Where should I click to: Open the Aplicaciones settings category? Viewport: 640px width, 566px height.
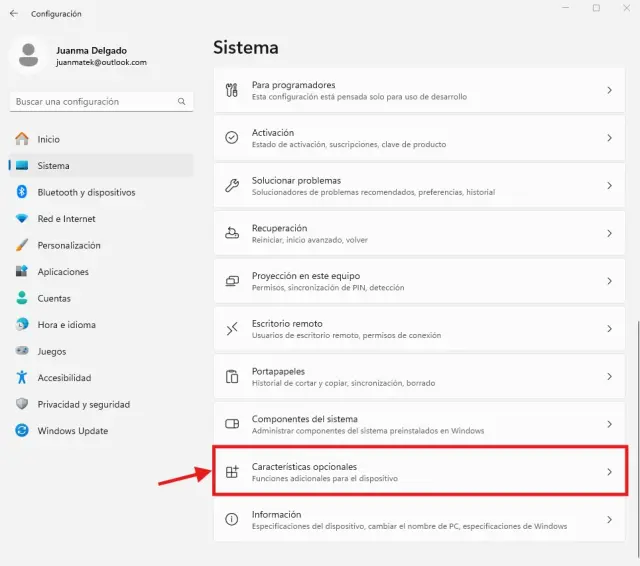[x=63, y=272]
